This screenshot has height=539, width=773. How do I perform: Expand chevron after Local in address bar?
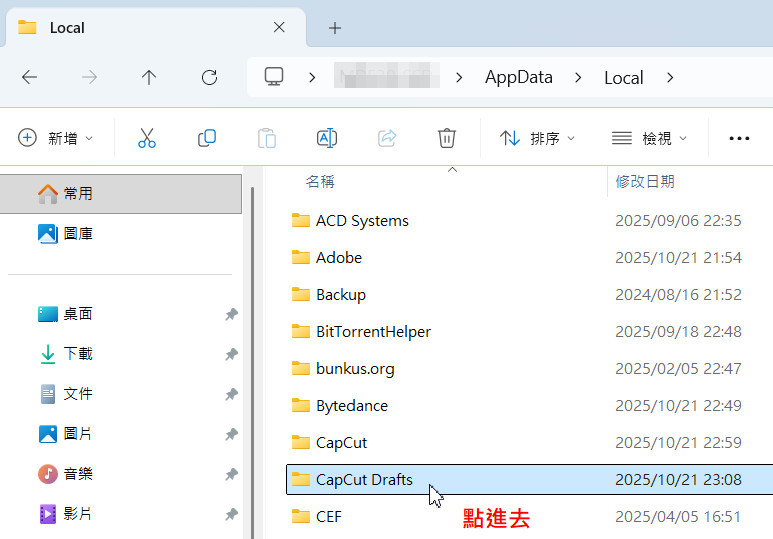(x=670, y=77)
